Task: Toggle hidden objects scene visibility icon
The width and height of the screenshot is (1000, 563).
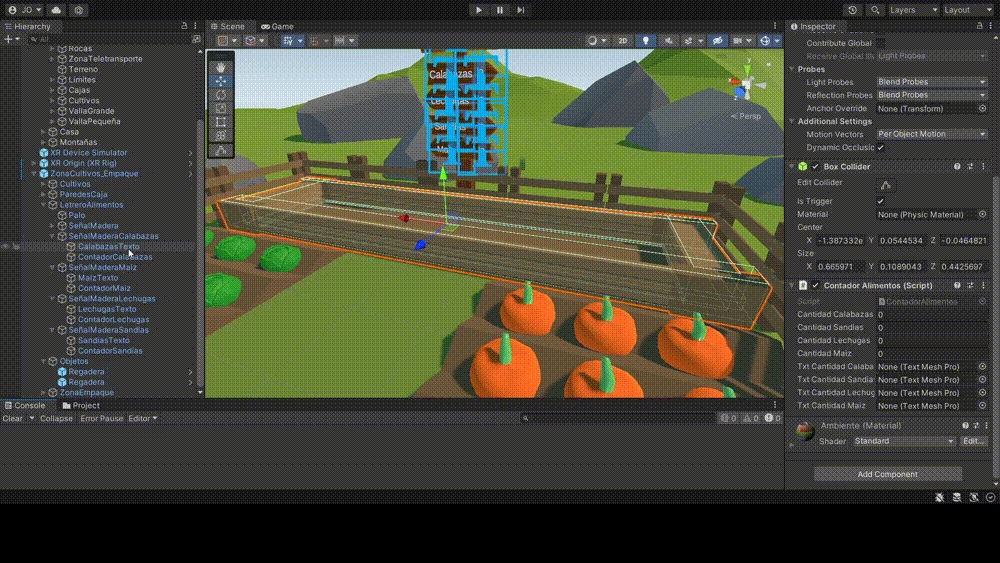Action: pyautogui.click(x=717, y=40)
